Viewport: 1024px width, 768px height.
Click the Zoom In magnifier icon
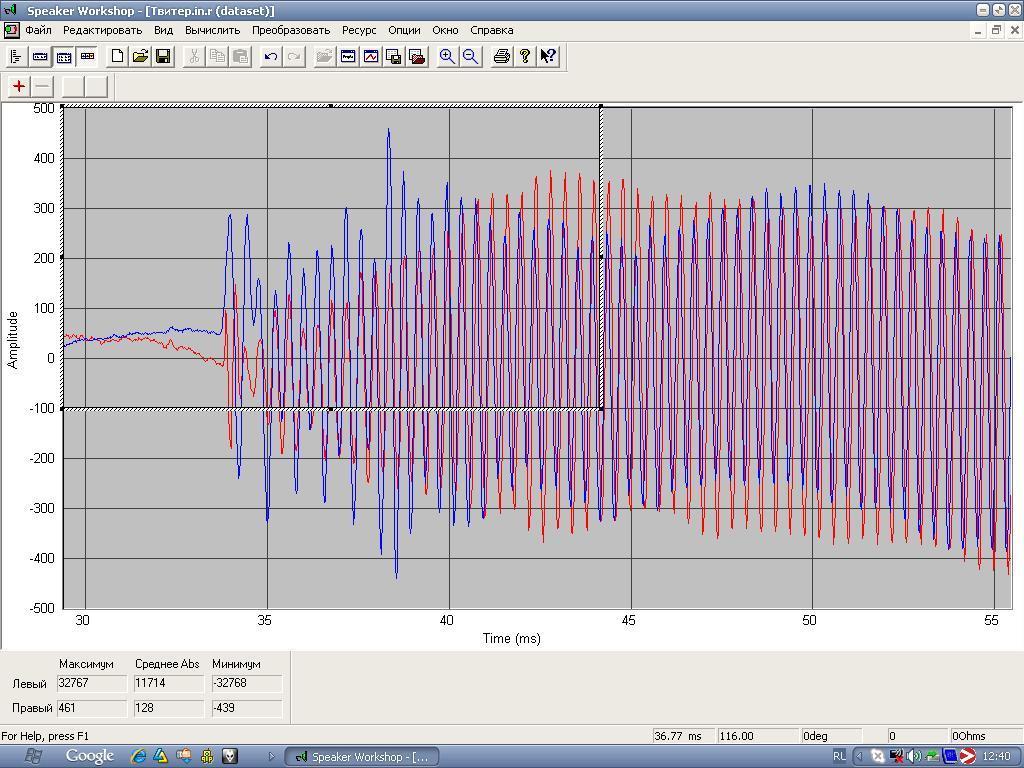tap(447, 57)
